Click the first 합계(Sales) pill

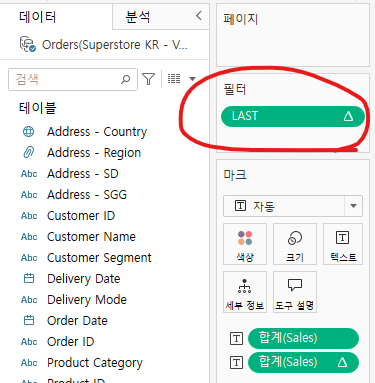click(x=303, y=338)
